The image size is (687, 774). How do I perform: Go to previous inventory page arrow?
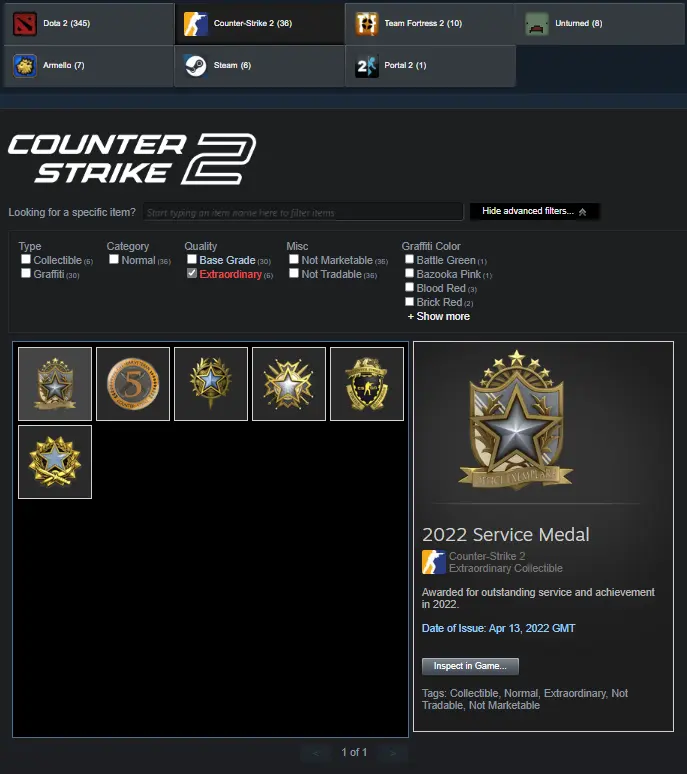316,753
